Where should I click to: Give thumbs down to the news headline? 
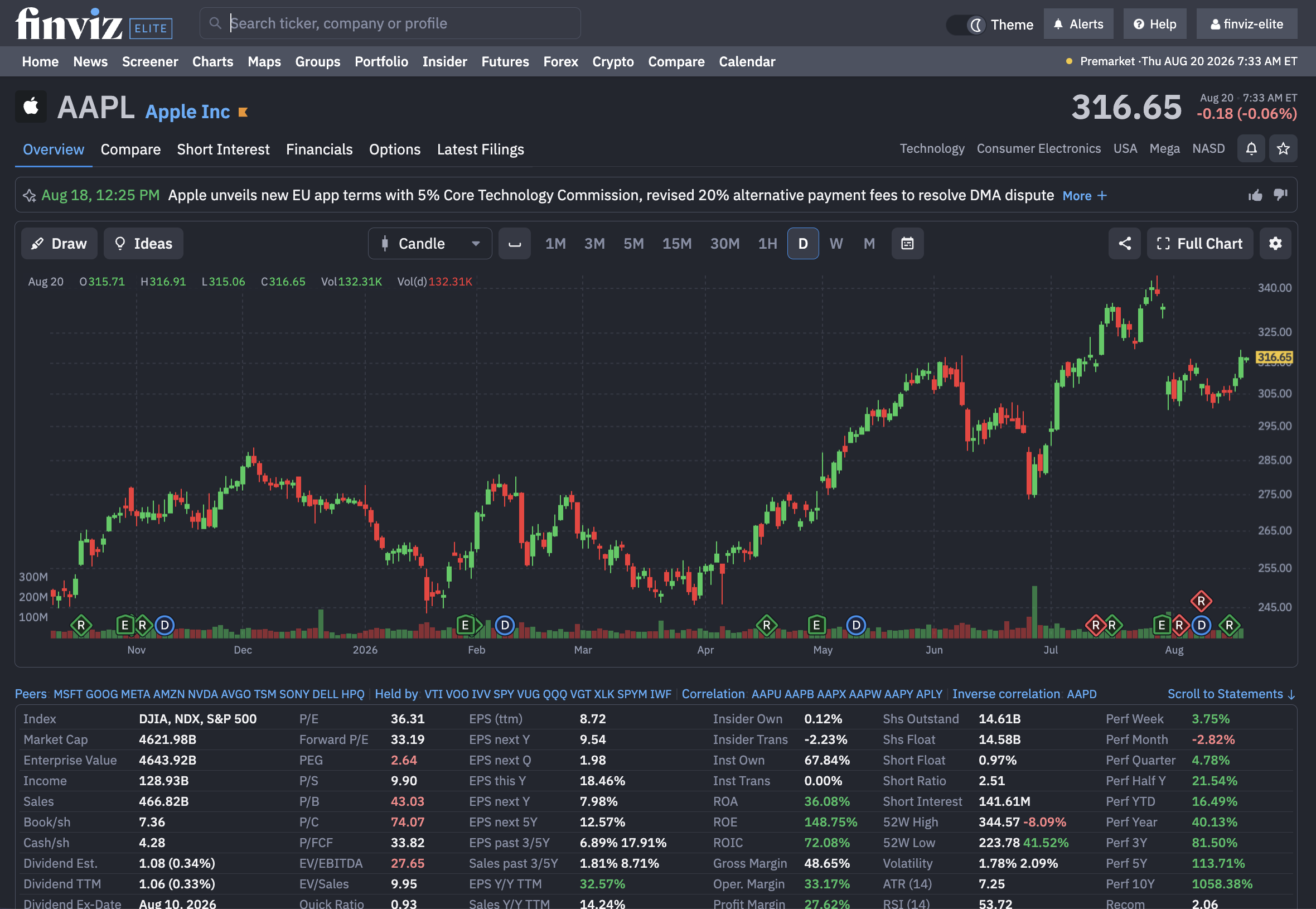1280,195
